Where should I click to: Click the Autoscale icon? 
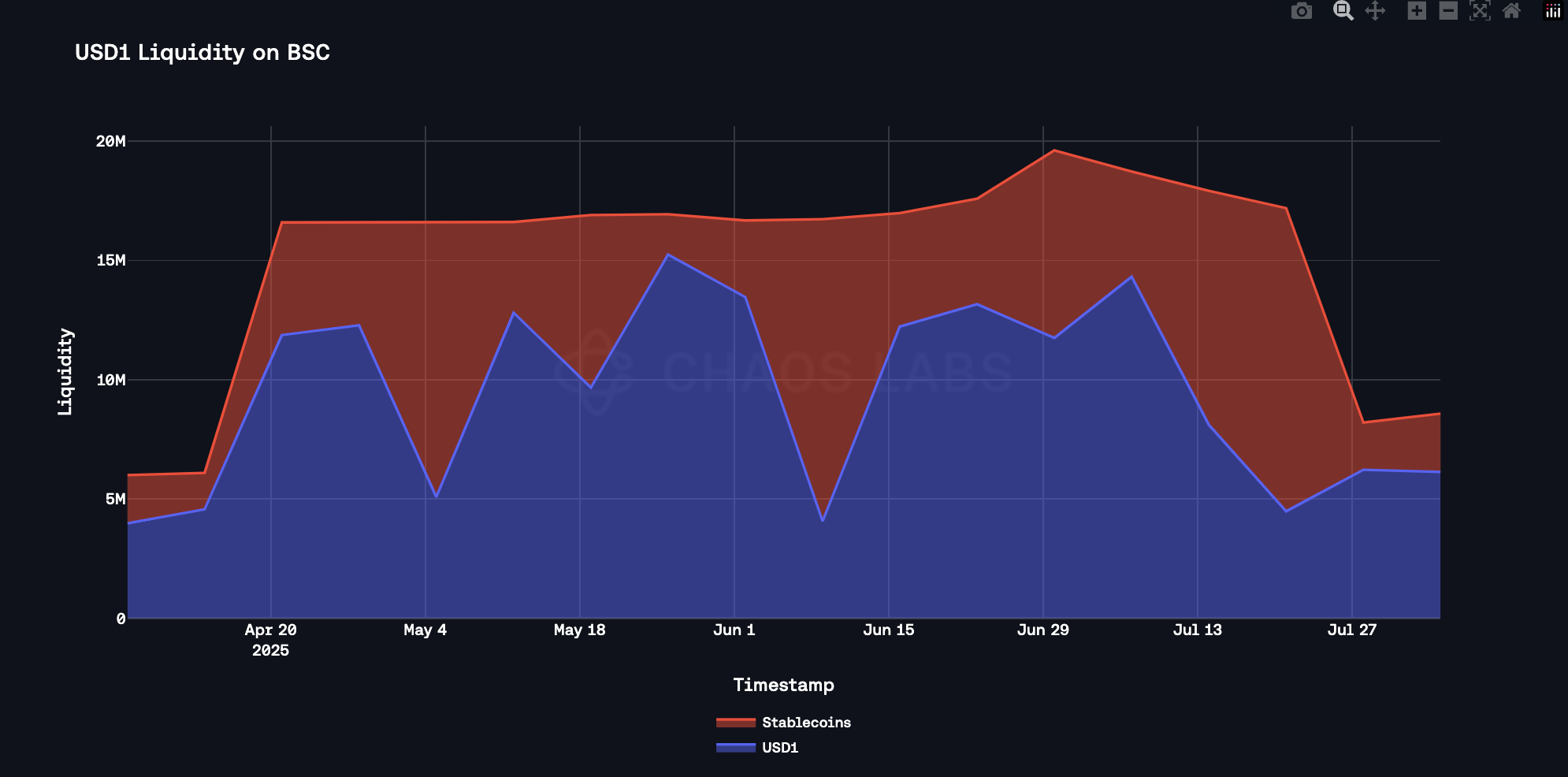(1480, 11)
